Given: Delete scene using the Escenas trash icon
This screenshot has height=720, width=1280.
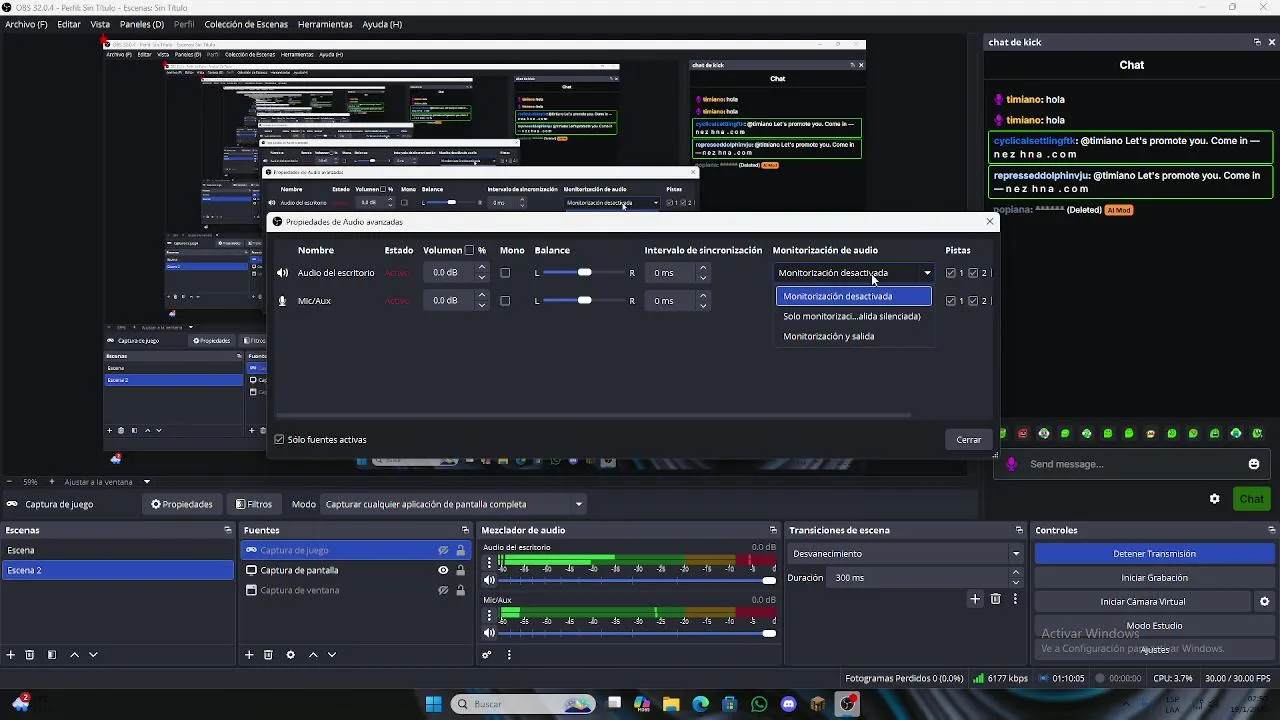Looking at the screenshot, I should (x=30, y=655).
